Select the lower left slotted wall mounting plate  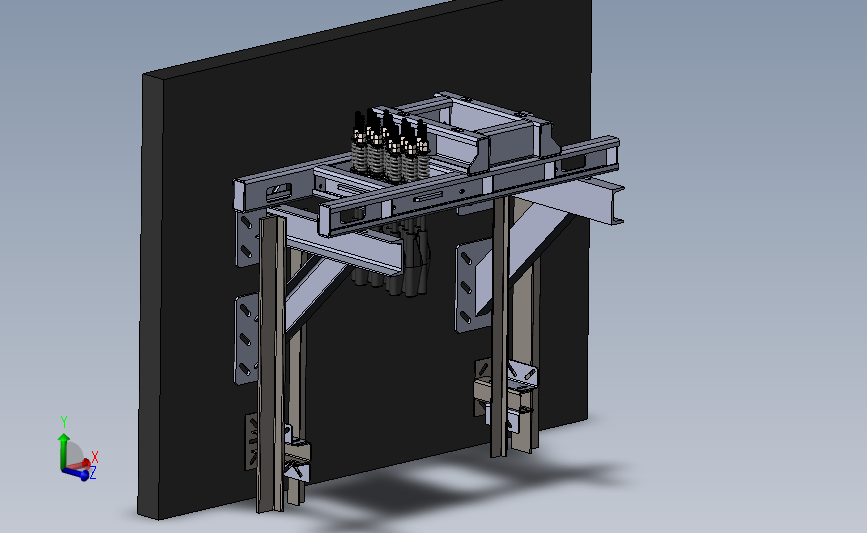[x=247, y=339]
